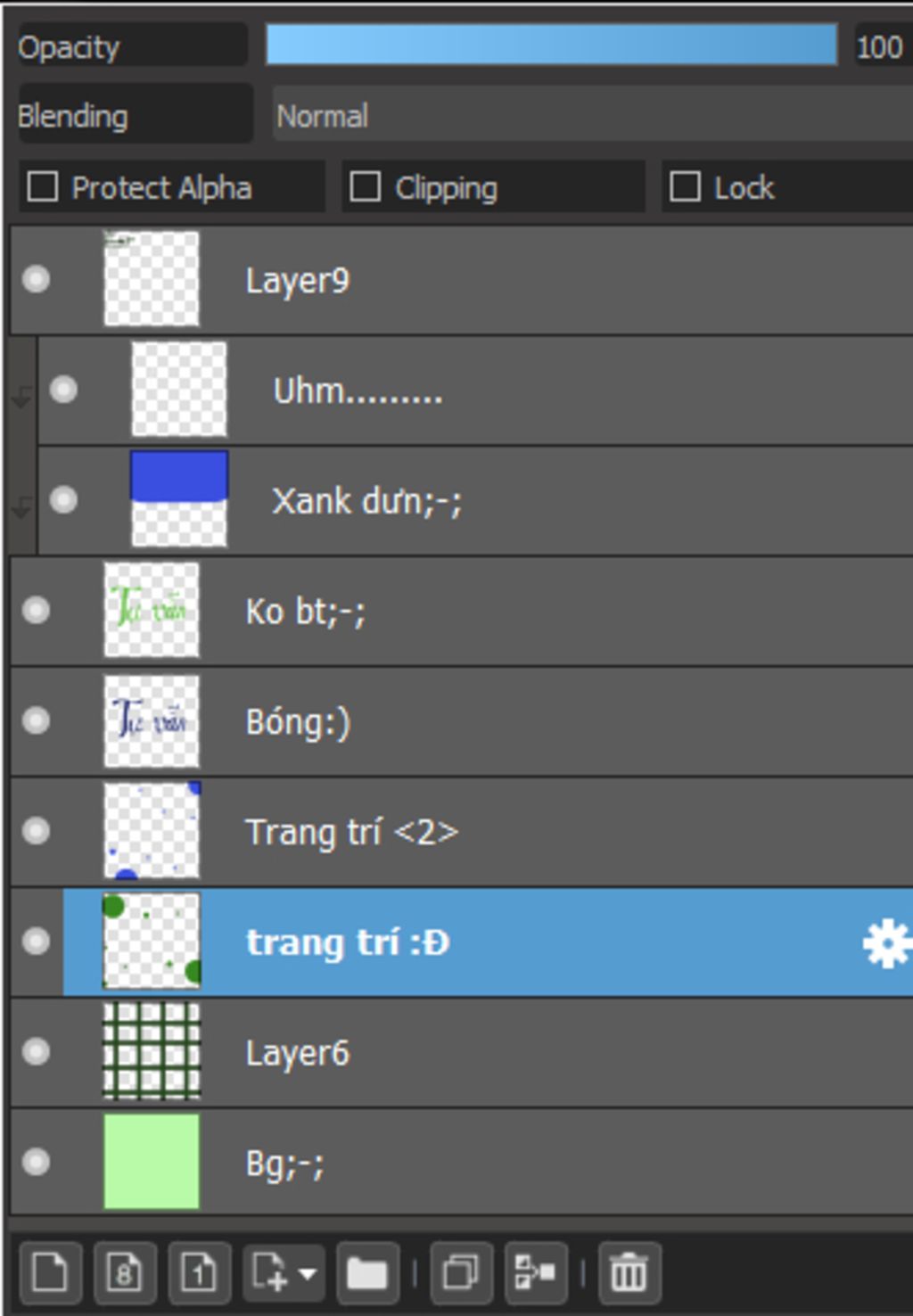Toggle visibility of Bg;-; layer

pyautogui.click(x=37, y=1161)
